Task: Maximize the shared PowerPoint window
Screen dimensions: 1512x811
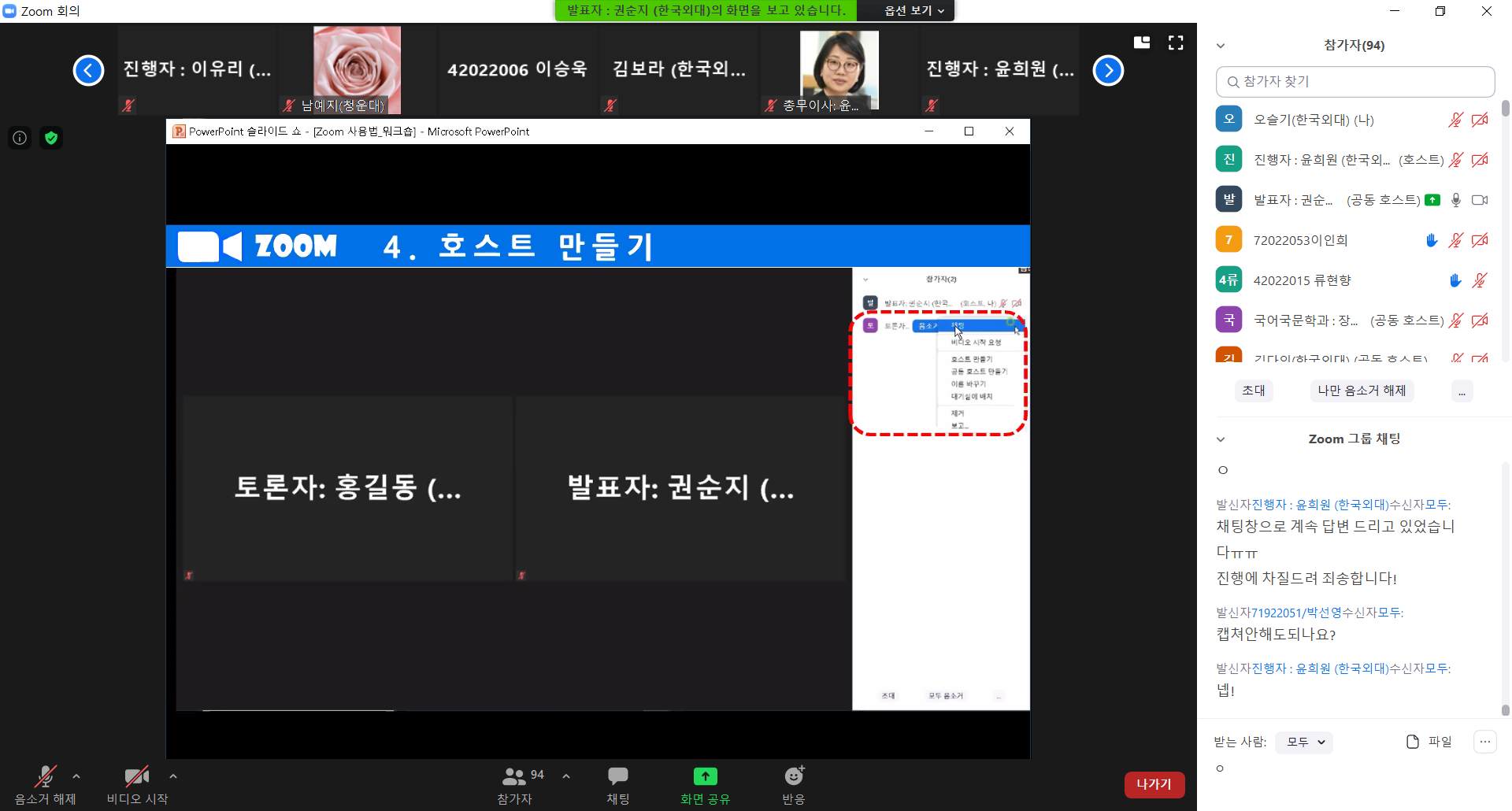Action: (x=969, y=131)
